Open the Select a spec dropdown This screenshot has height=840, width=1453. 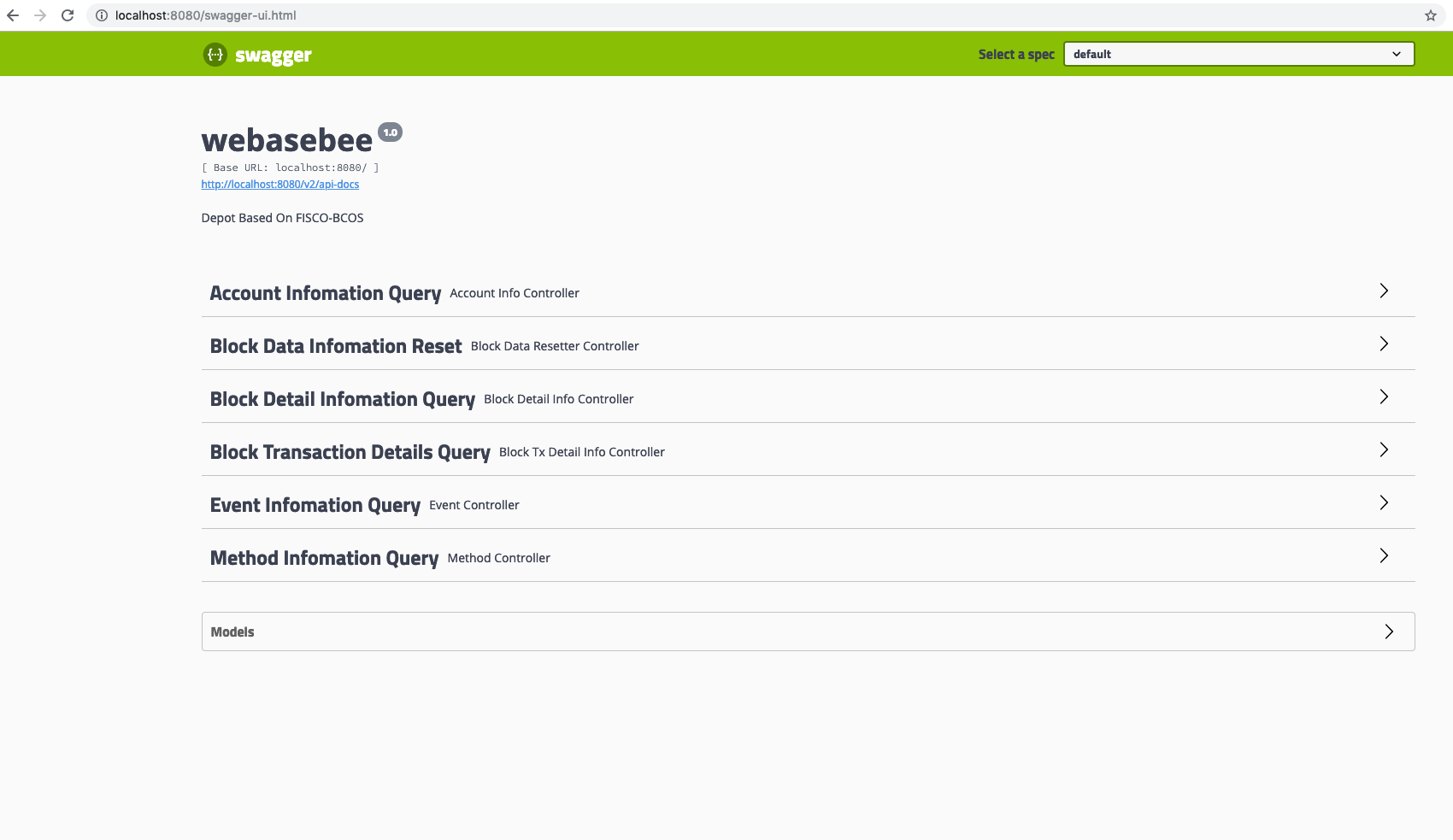point(1238,54)
